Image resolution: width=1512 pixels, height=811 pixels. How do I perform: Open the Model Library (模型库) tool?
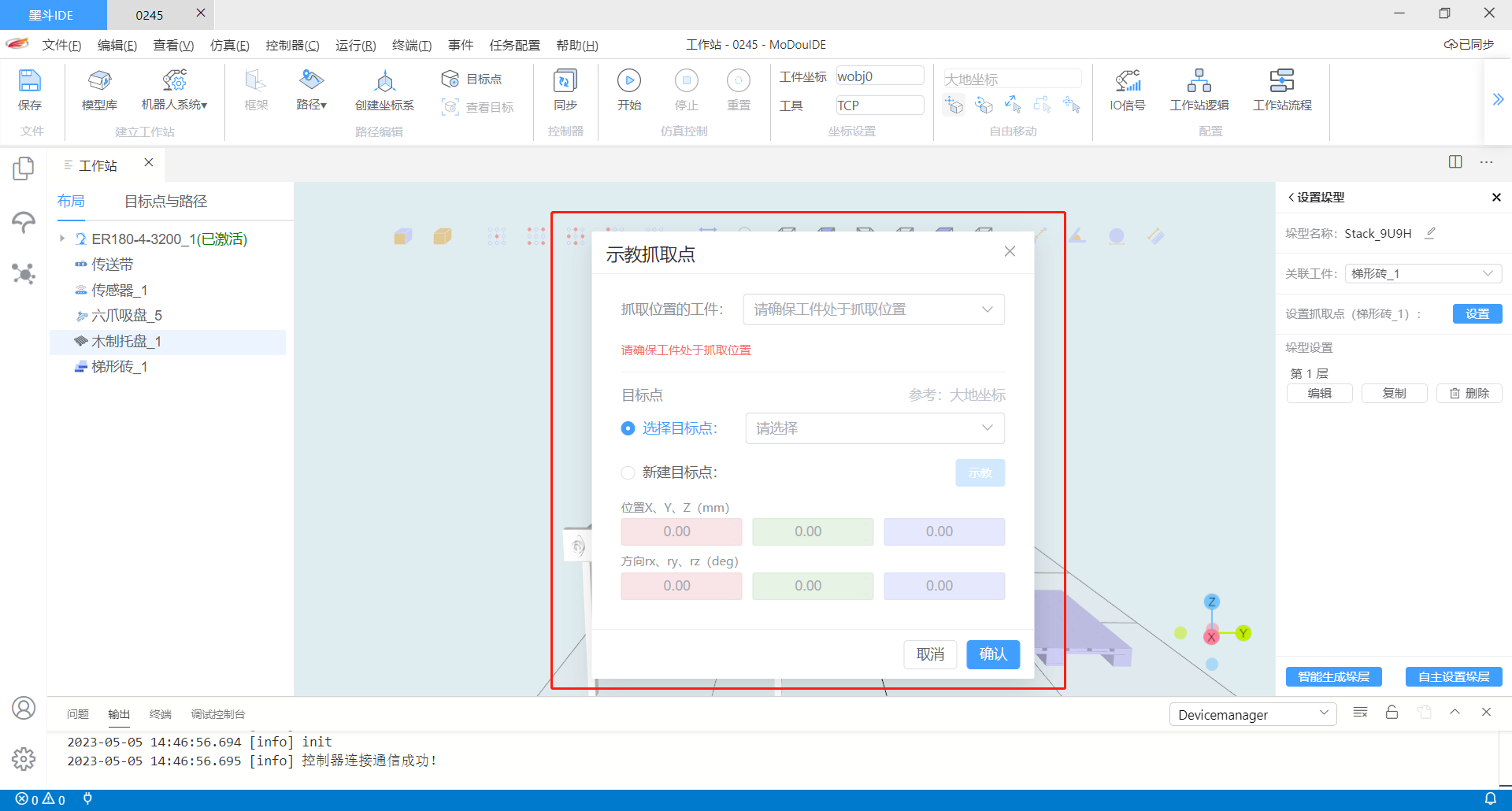99,81
